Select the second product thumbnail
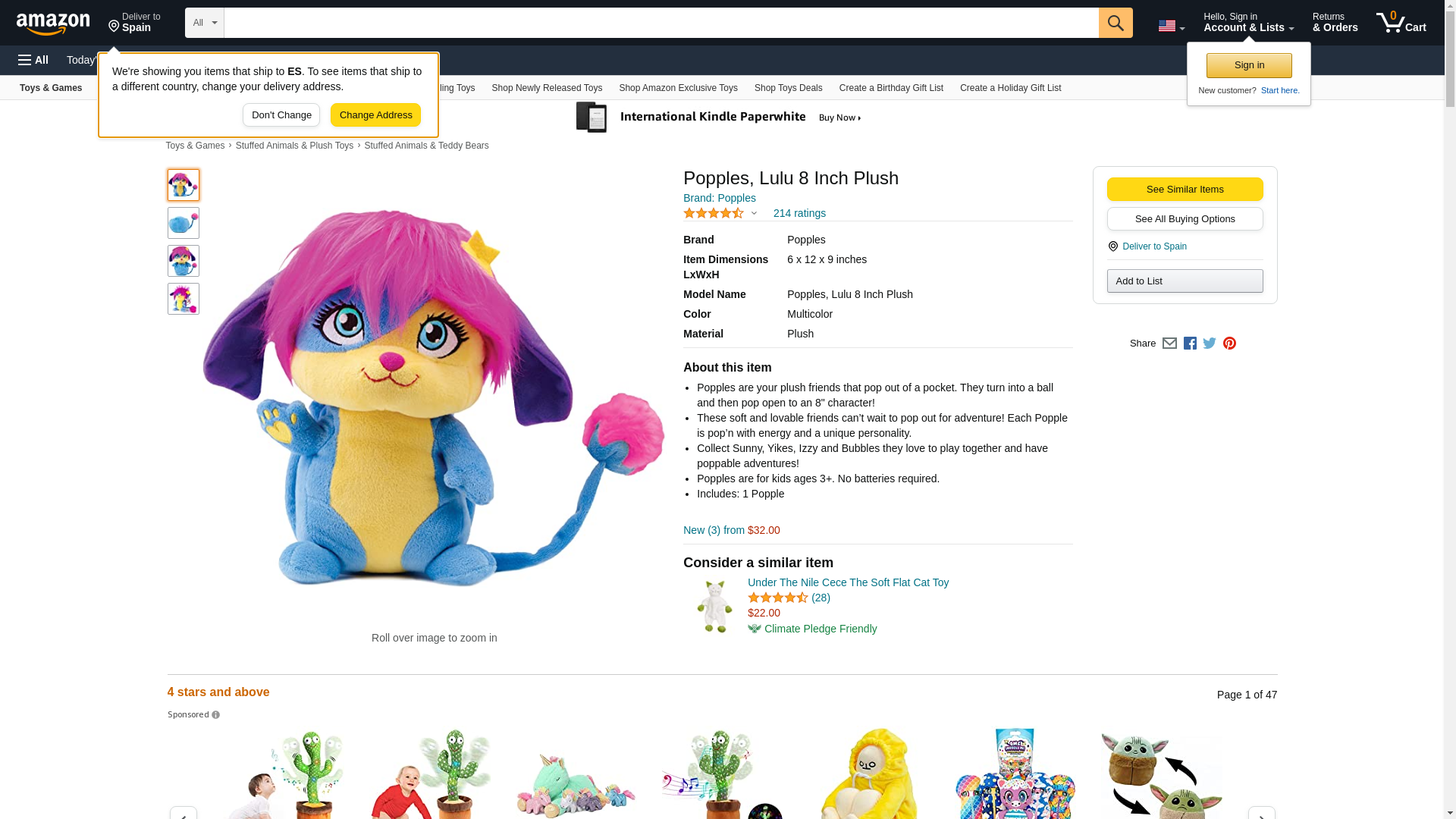Viewport: 1456px width, 819px height. [x=184, y=223]
